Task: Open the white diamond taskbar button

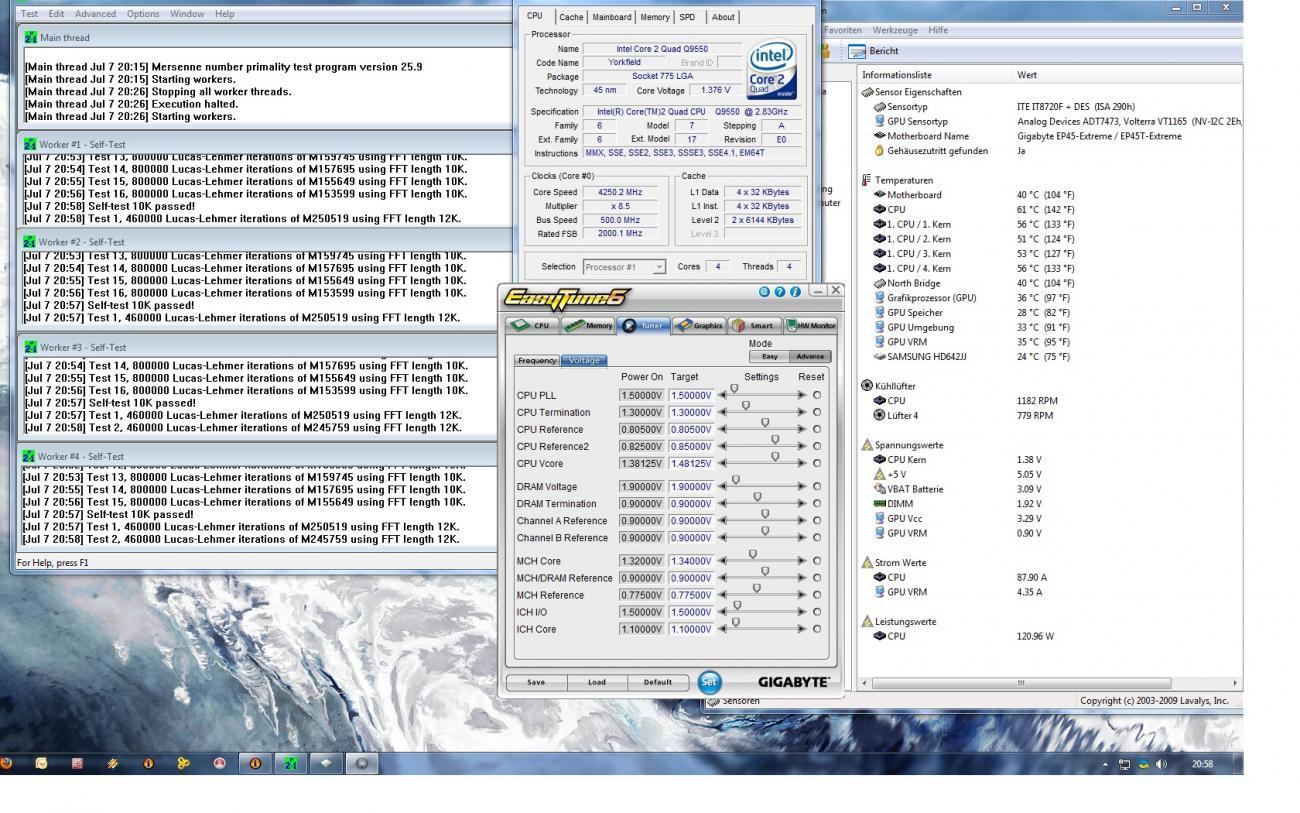Action: pos(326,763)
